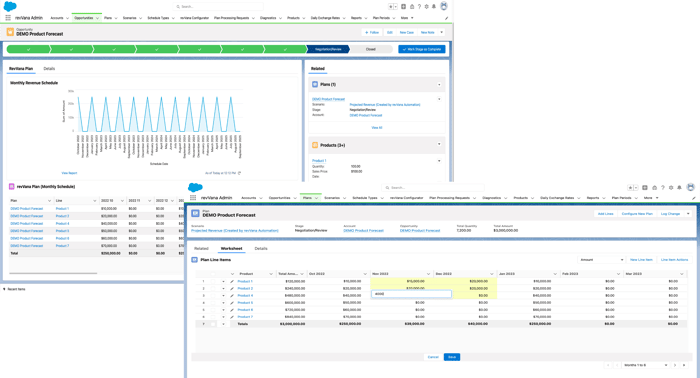Image resolution: width=700 pixels, height=378 pixels.
Task: Select the Negotiation/Review stage in the path
Action: (328, 49)
